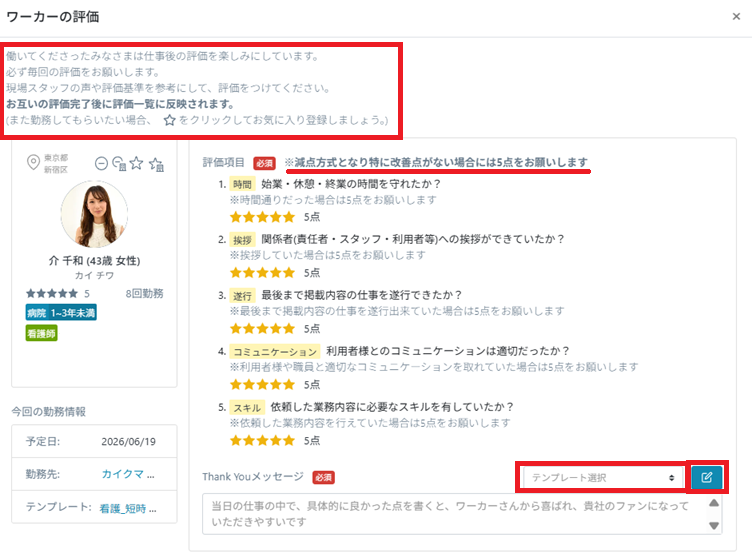Click the yellow 遂行 category tag
The width and height of the screenshot is (752, 558).
click(242, 296)
